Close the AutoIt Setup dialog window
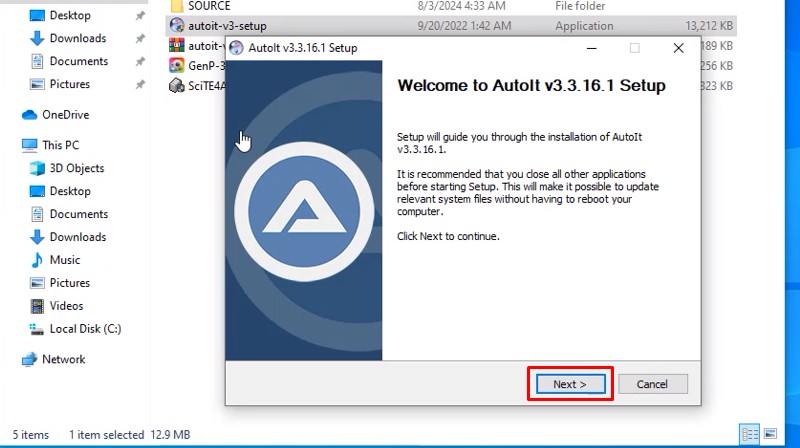The height and width of the screenshot is (448, 800). (678, 48)
